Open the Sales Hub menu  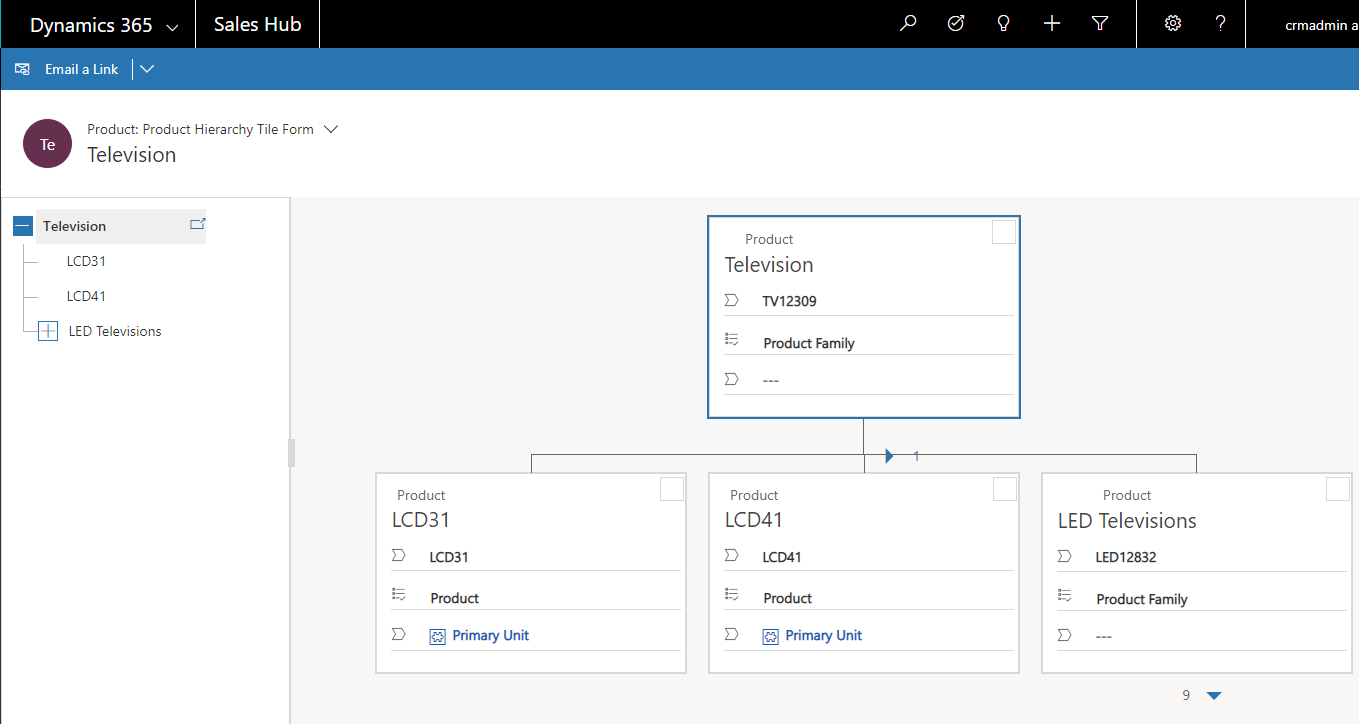tap(258, 25)
